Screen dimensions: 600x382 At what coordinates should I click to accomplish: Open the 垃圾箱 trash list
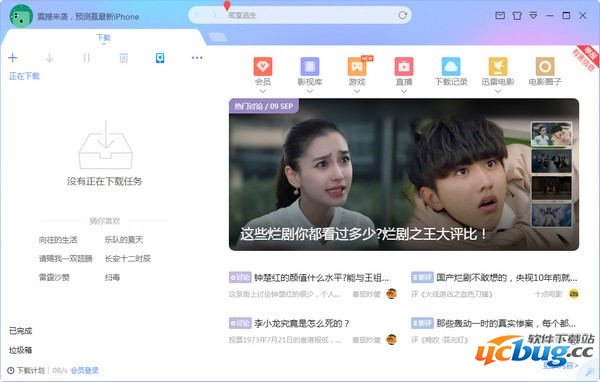(x=21, y=350)
